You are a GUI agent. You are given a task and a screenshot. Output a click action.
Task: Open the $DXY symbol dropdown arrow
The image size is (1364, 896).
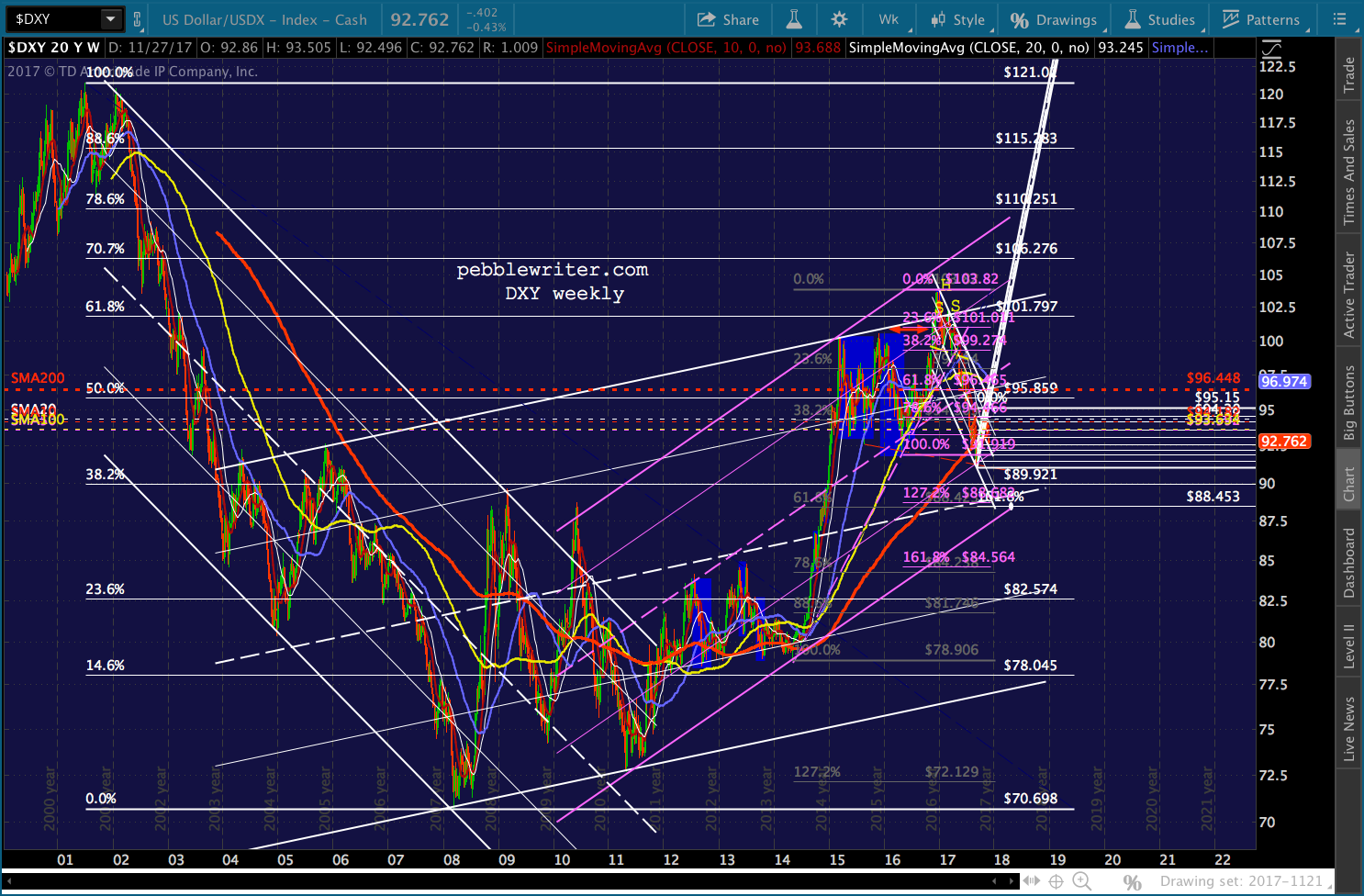(110, 19)
